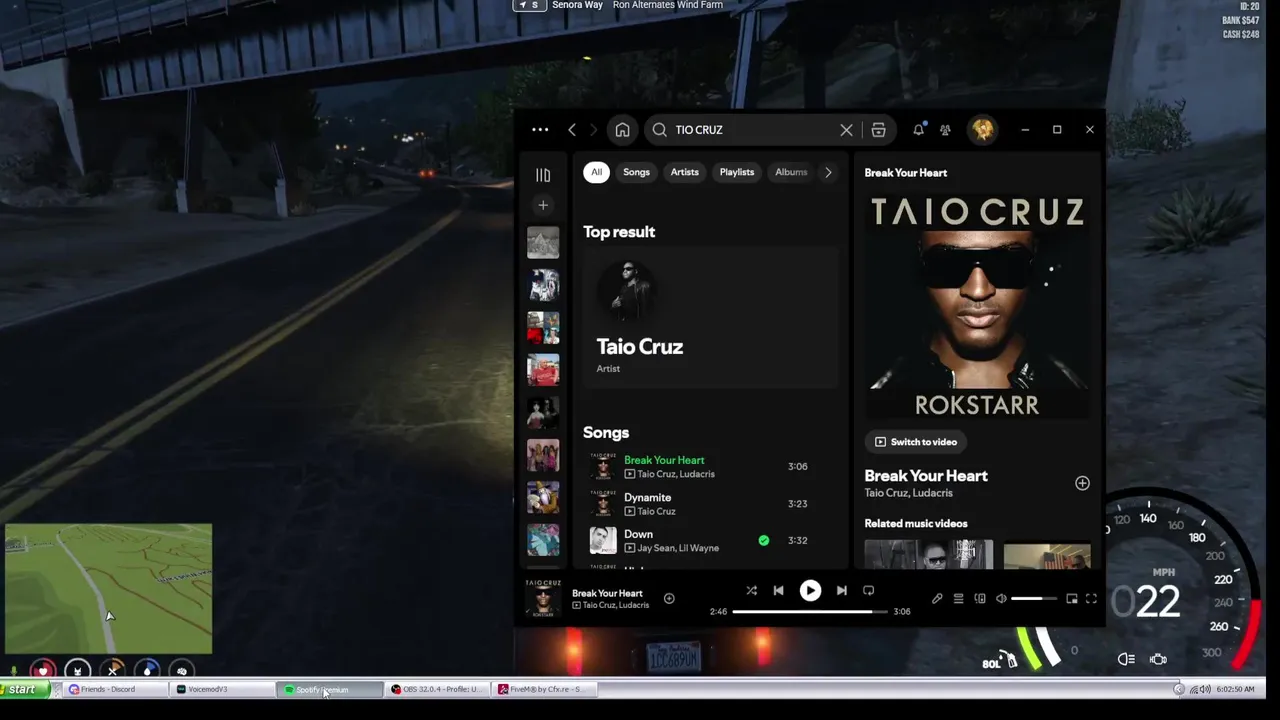
Task: Select the Songs filter chip
Action: [636, 172]
